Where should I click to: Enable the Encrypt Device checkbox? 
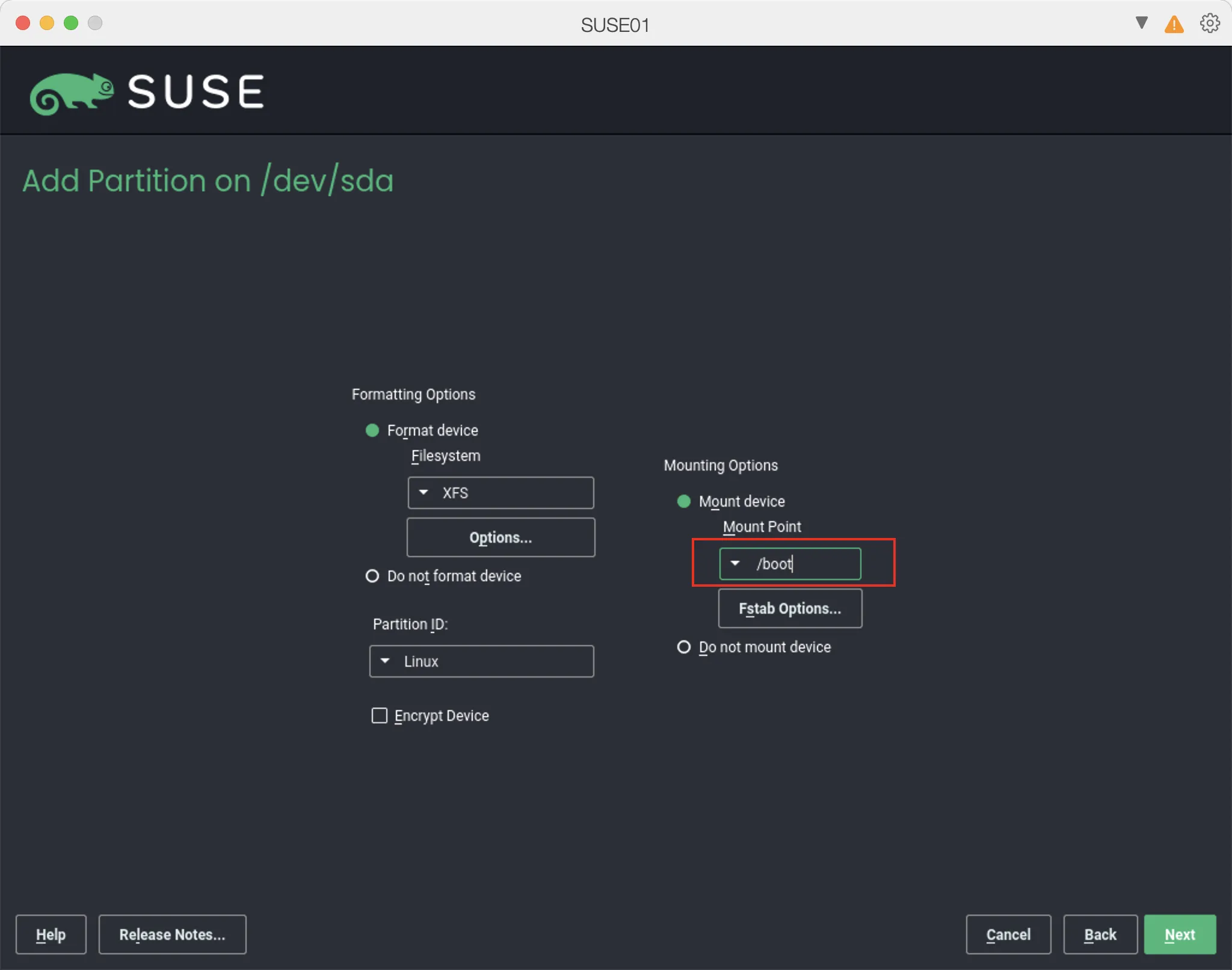pos(379,715)
